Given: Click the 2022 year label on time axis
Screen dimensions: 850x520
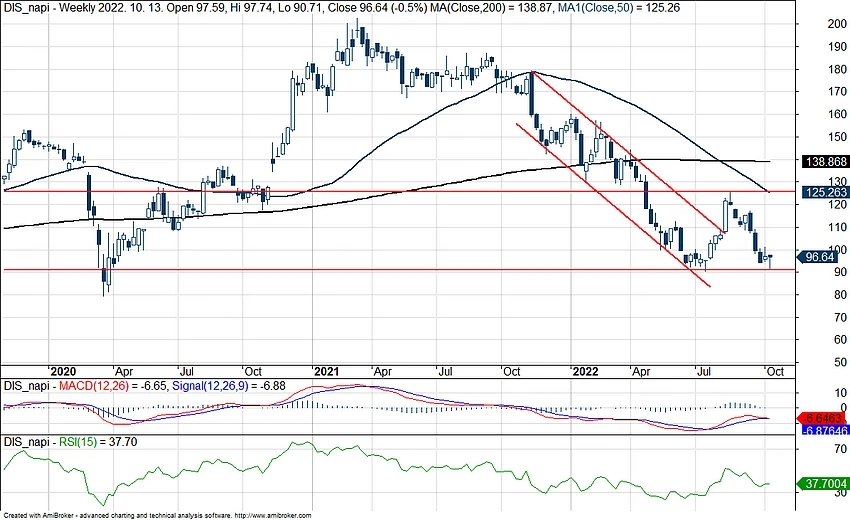Looking at the screenshot, I should click(585, 371).
